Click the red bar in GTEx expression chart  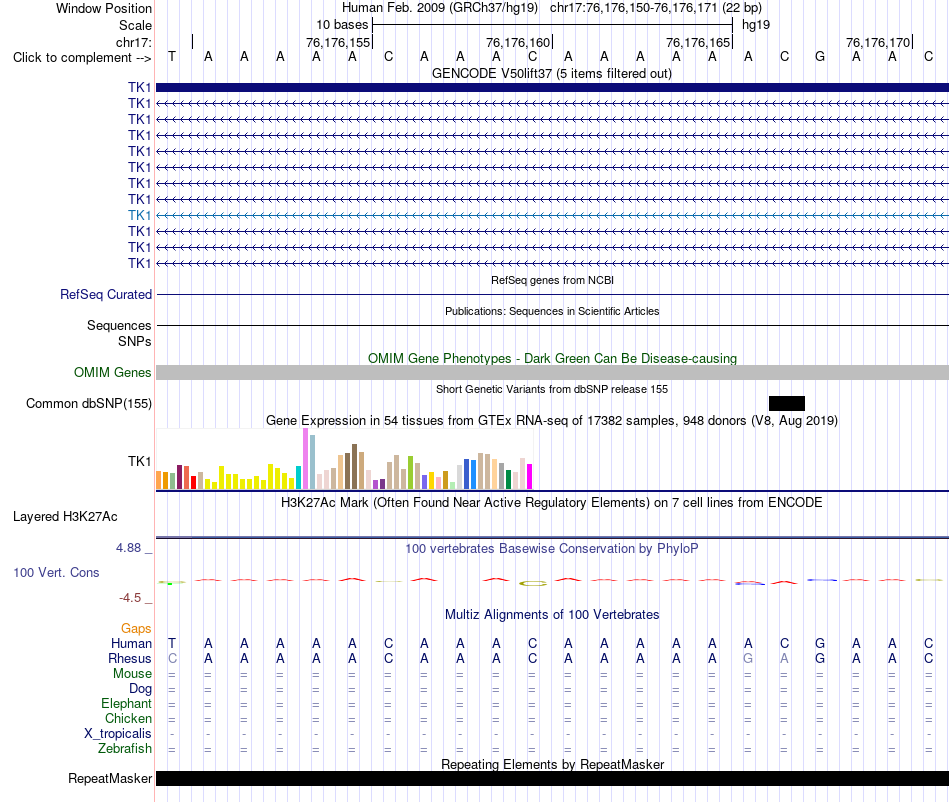click(193, 482)
